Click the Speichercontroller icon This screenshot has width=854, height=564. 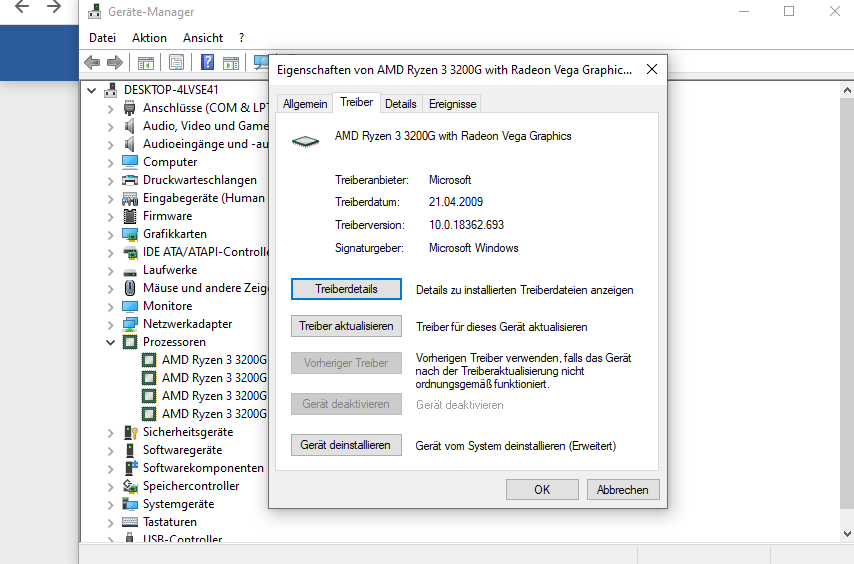(x=130, y=486)
